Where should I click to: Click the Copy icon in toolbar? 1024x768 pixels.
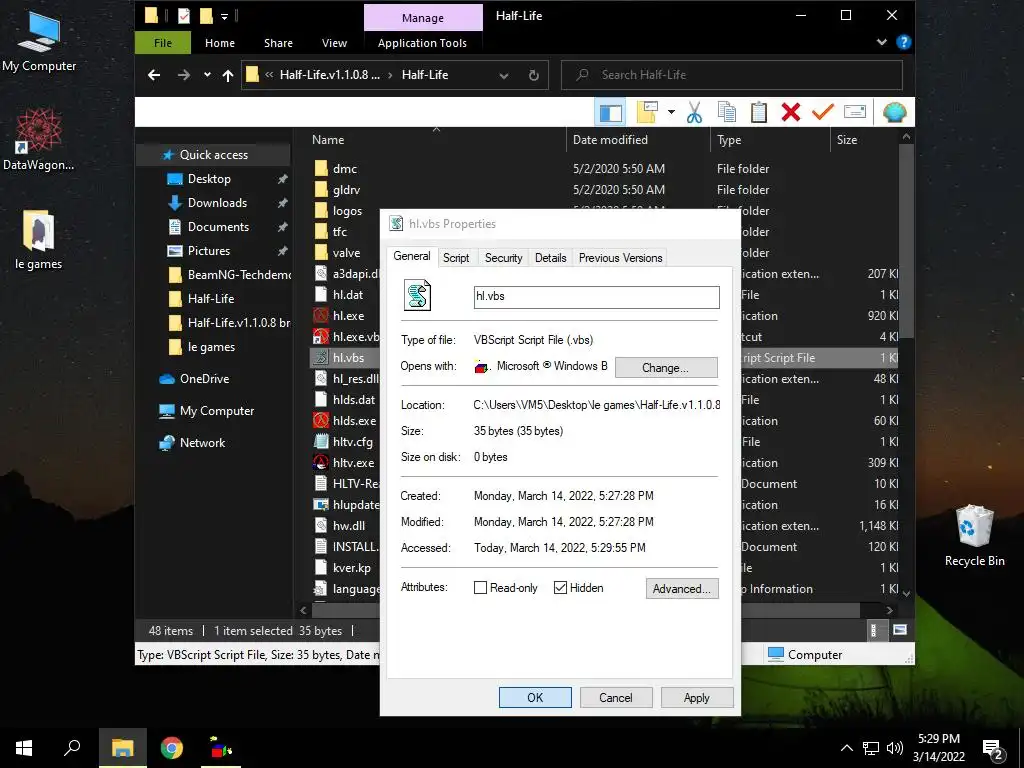tap(726, 112)
